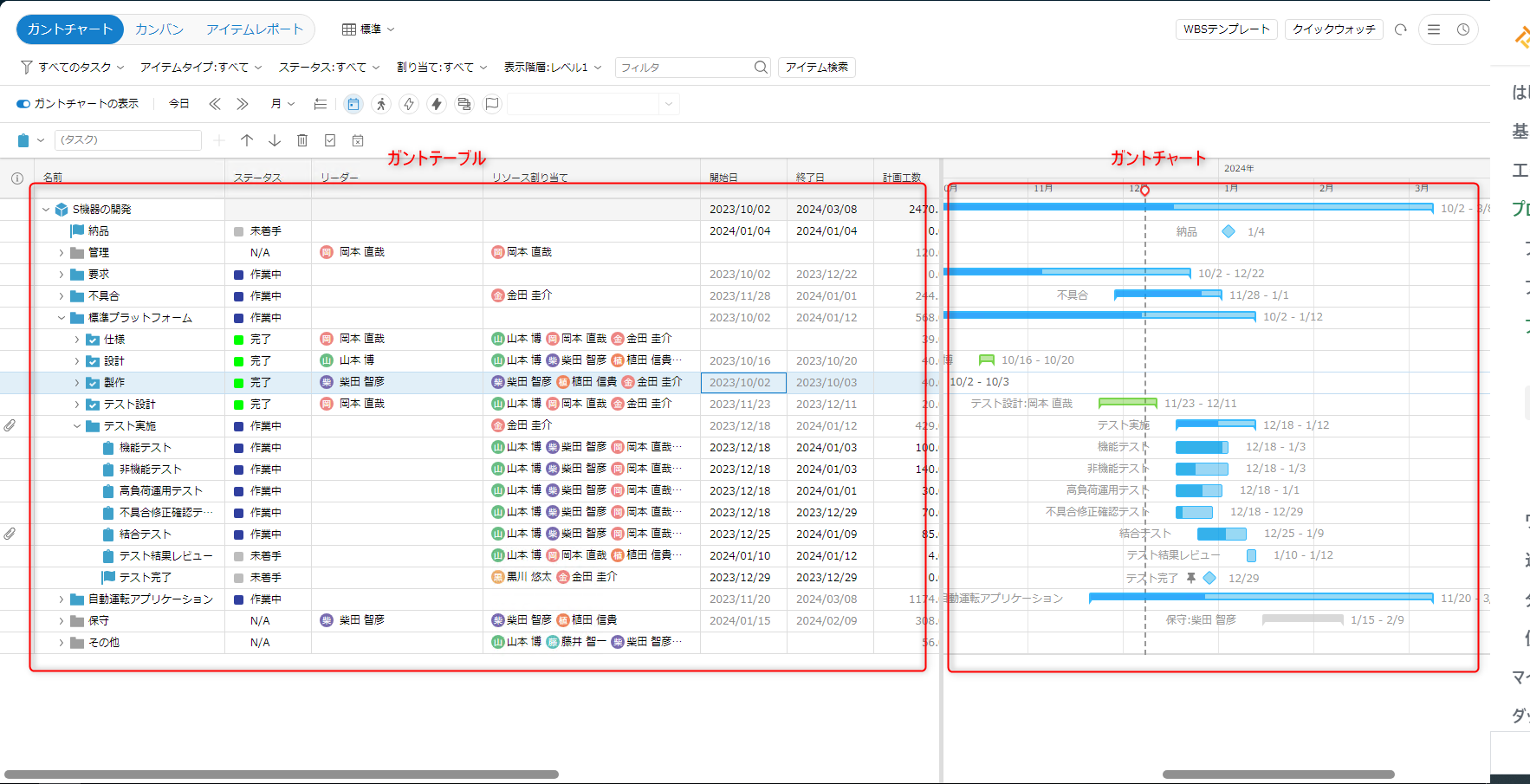Image resolution: width=1530 pixels, height=784 pixels.
Task: Click the walking person icon in Gantt toolbar
Action: pyautogui.click(x=381, y=104)
